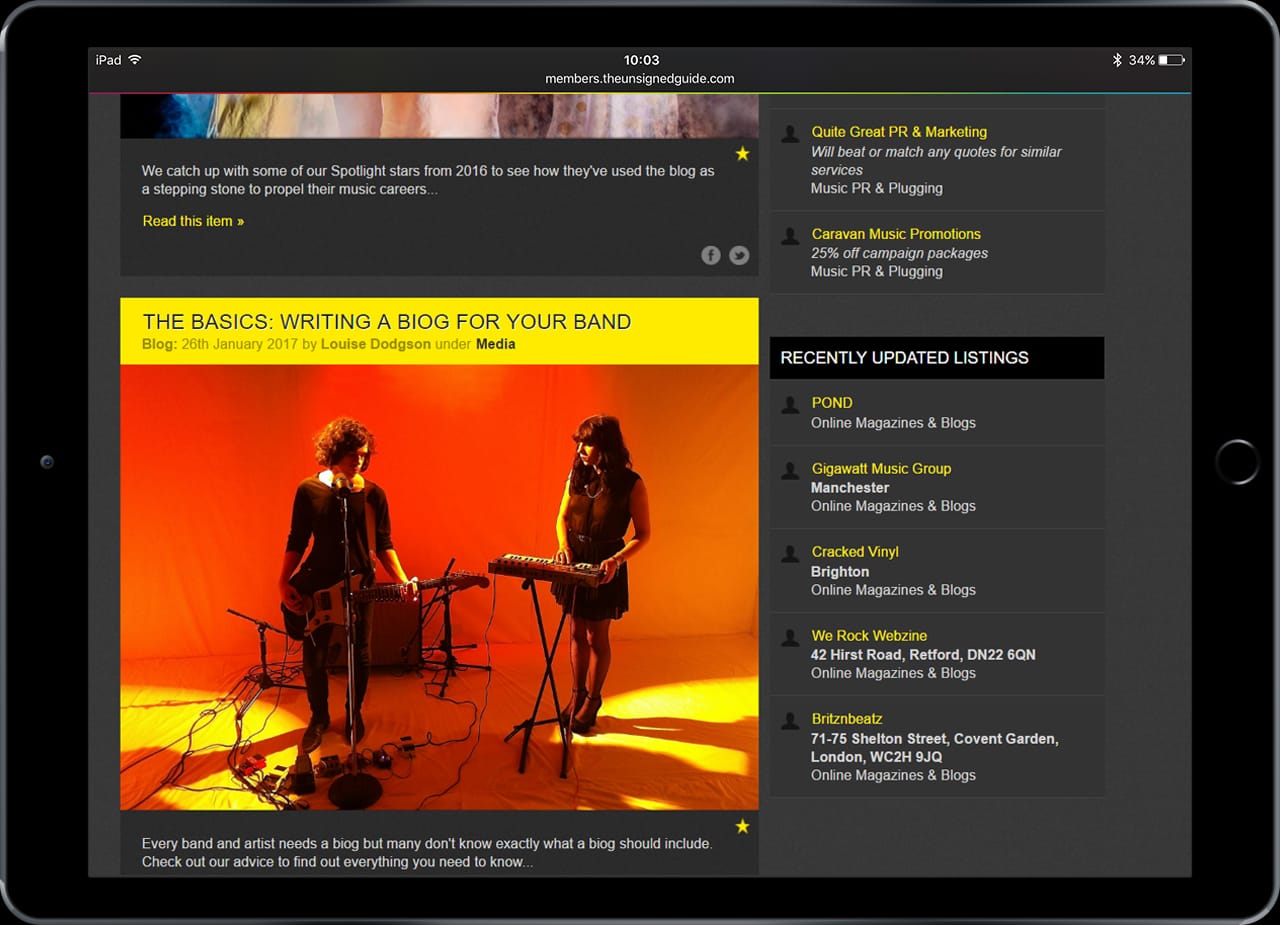Tap the iPad home button
Image resolution: width=1280 pixels, height=925 pixels.
click(1237, 462)
